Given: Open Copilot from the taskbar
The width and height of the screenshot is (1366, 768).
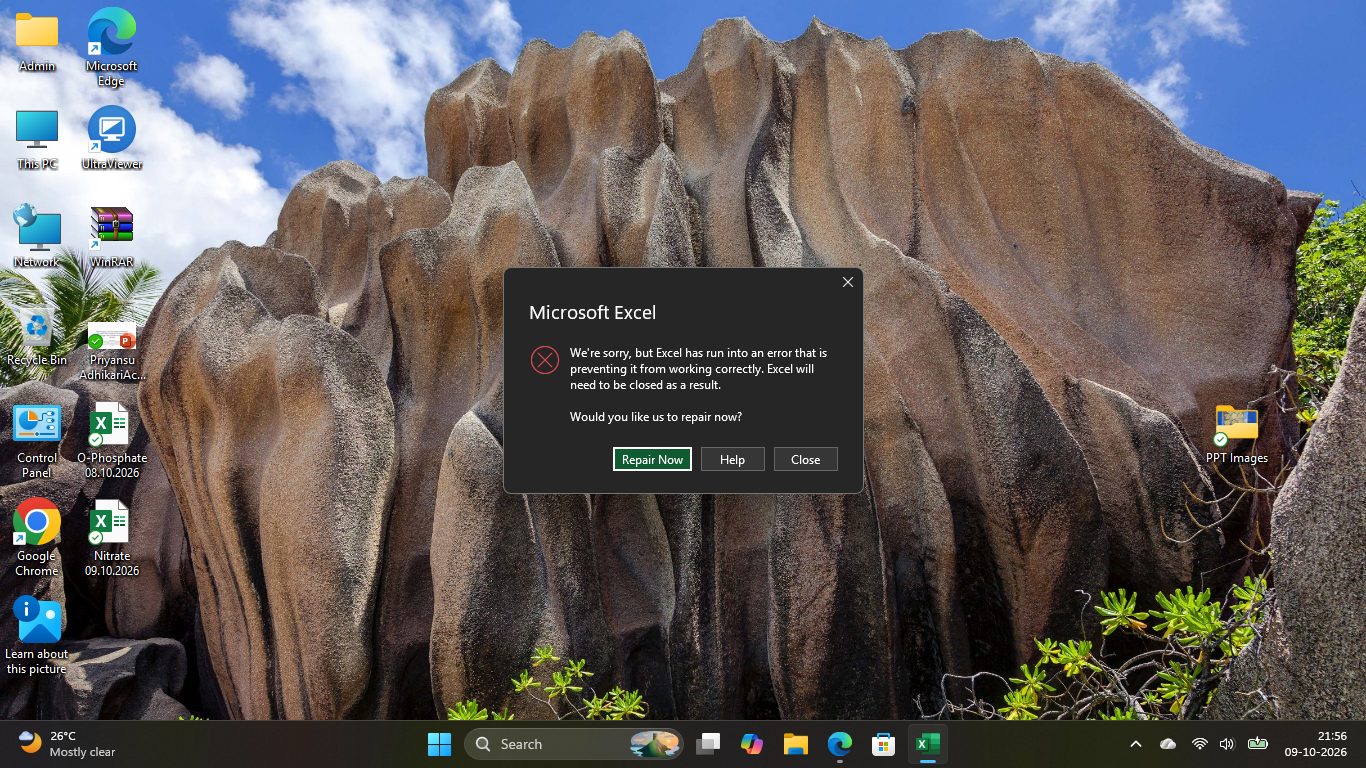Looking at the screenshot, I should [752, 744].
